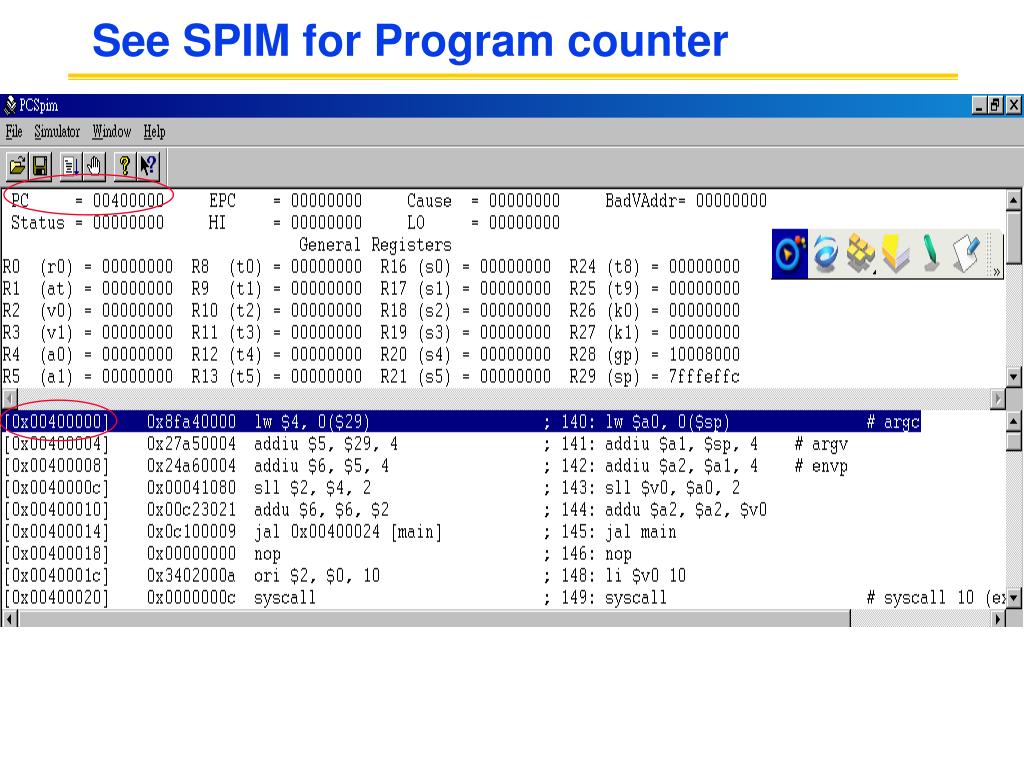The width and height of the screenshot is (1024, 768).
Task: Select the ori $2, $0, 10 instruction line
Action: point(345,576)
